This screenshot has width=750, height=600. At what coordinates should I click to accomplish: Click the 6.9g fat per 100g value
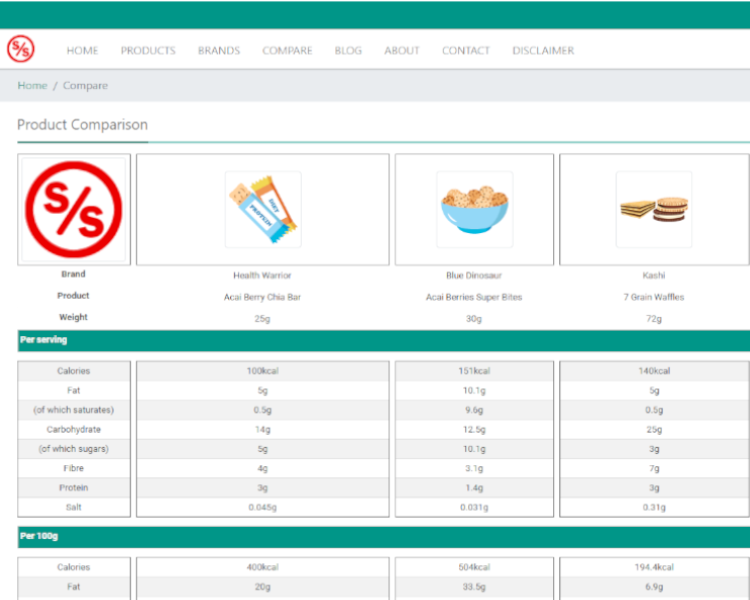click(x=654, y=587)
